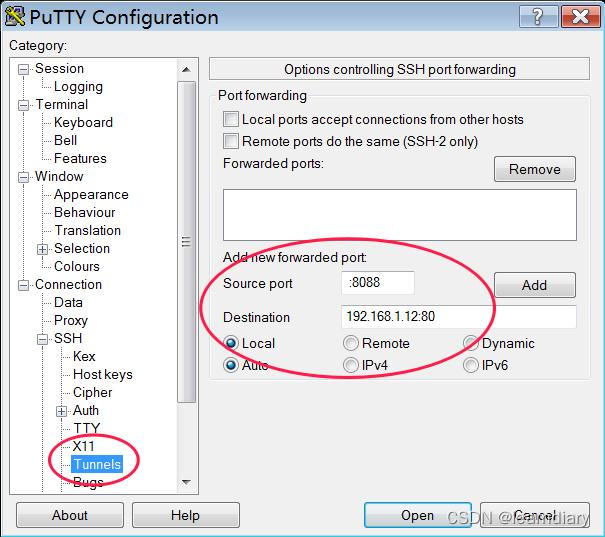Click the category tree scrollbar thumb
The image size is (605, 537).
[x=186, y=242]
